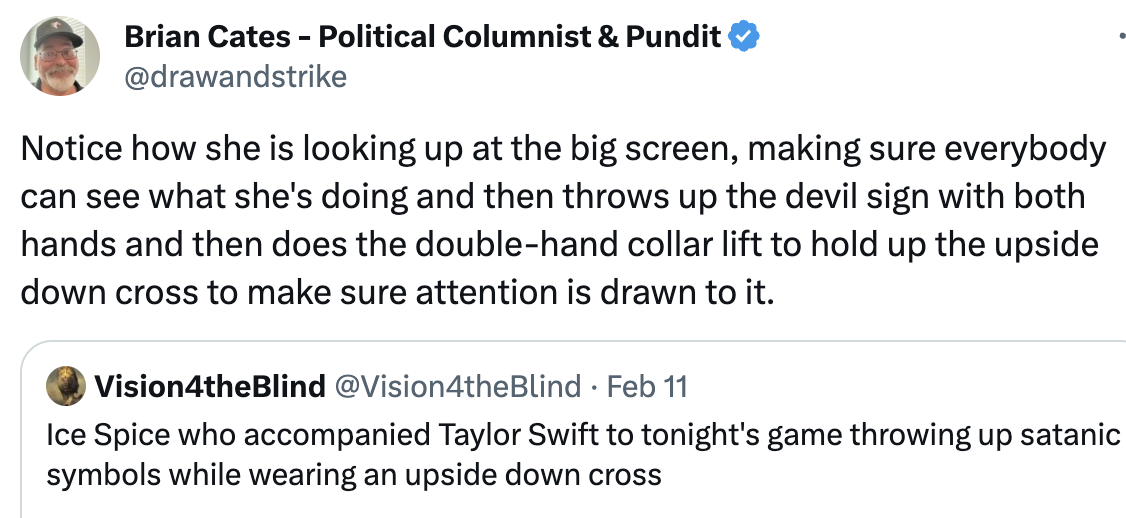Image resolution: width=1126 pixels, height=518 pixels.
Task: Click the "Brian Cates - Political Columnist & Pundit" name
Action: point(422,38)
